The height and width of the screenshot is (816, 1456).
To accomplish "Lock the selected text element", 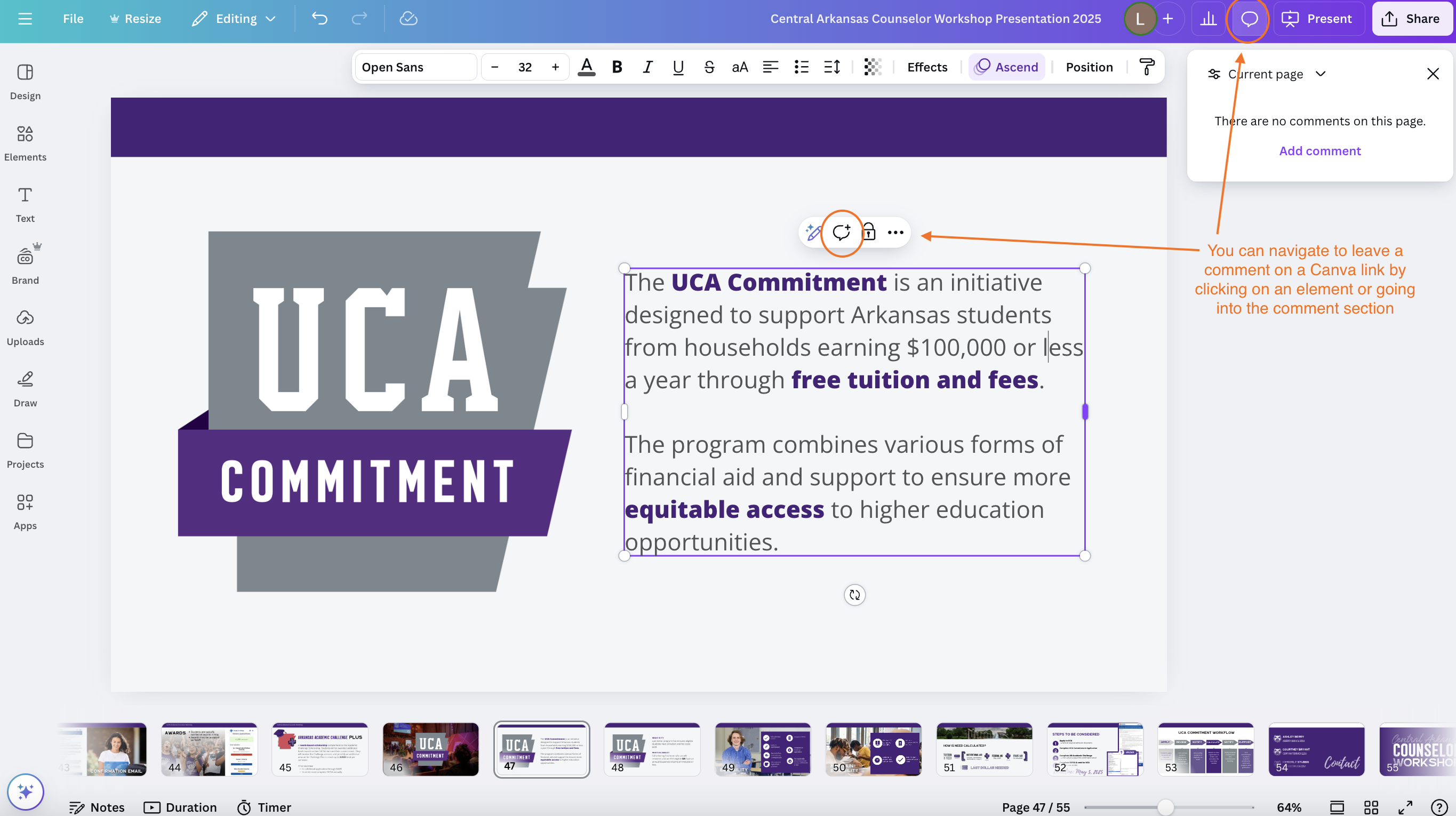I will click(869, 232).
